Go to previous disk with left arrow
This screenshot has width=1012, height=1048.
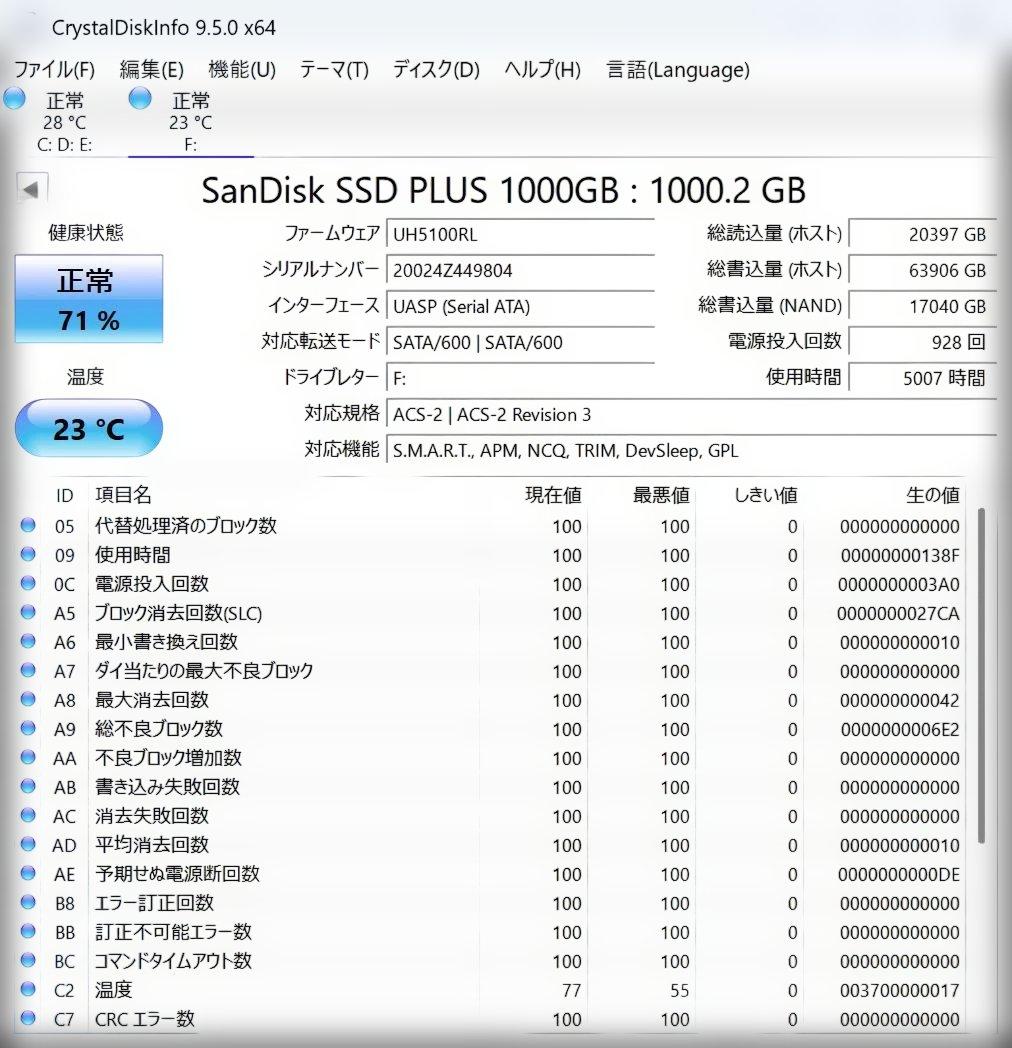pos(31,189)
